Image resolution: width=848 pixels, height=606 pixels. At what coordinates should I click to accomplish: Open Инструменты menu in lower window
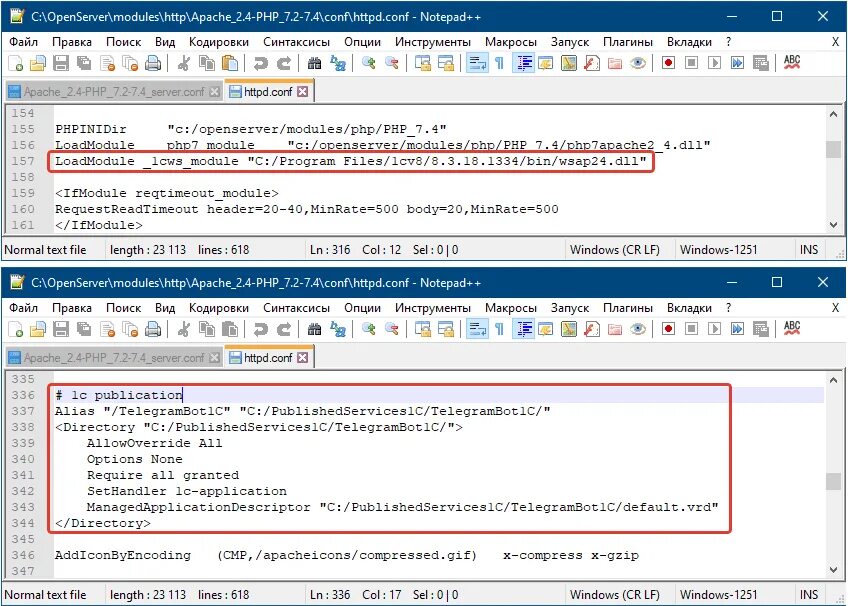pyautogui.click(x=433, y=308)
